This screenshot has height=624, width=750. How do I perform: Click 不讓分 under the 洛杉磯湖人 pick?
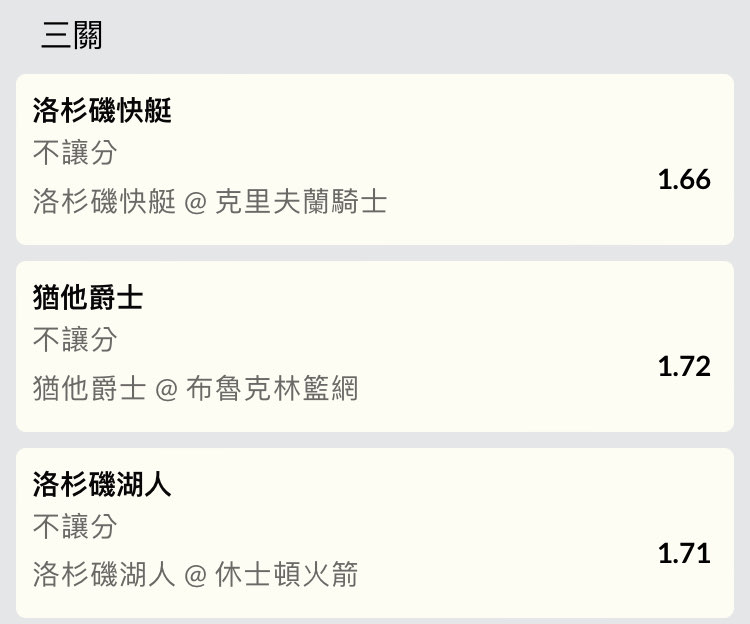(75, 526)
